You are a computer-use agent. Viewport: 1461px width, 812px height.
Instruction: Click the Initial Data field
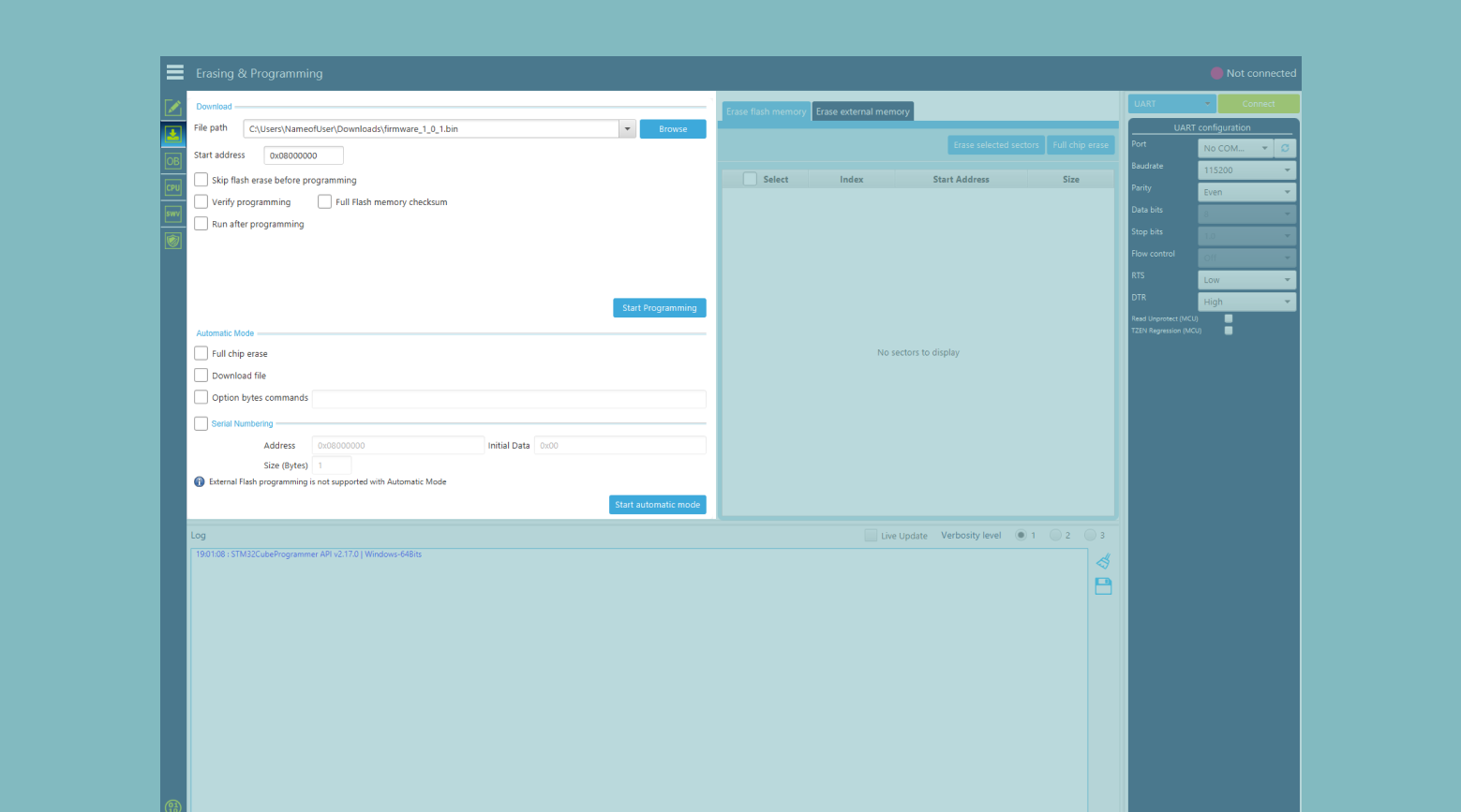(620, 446)
